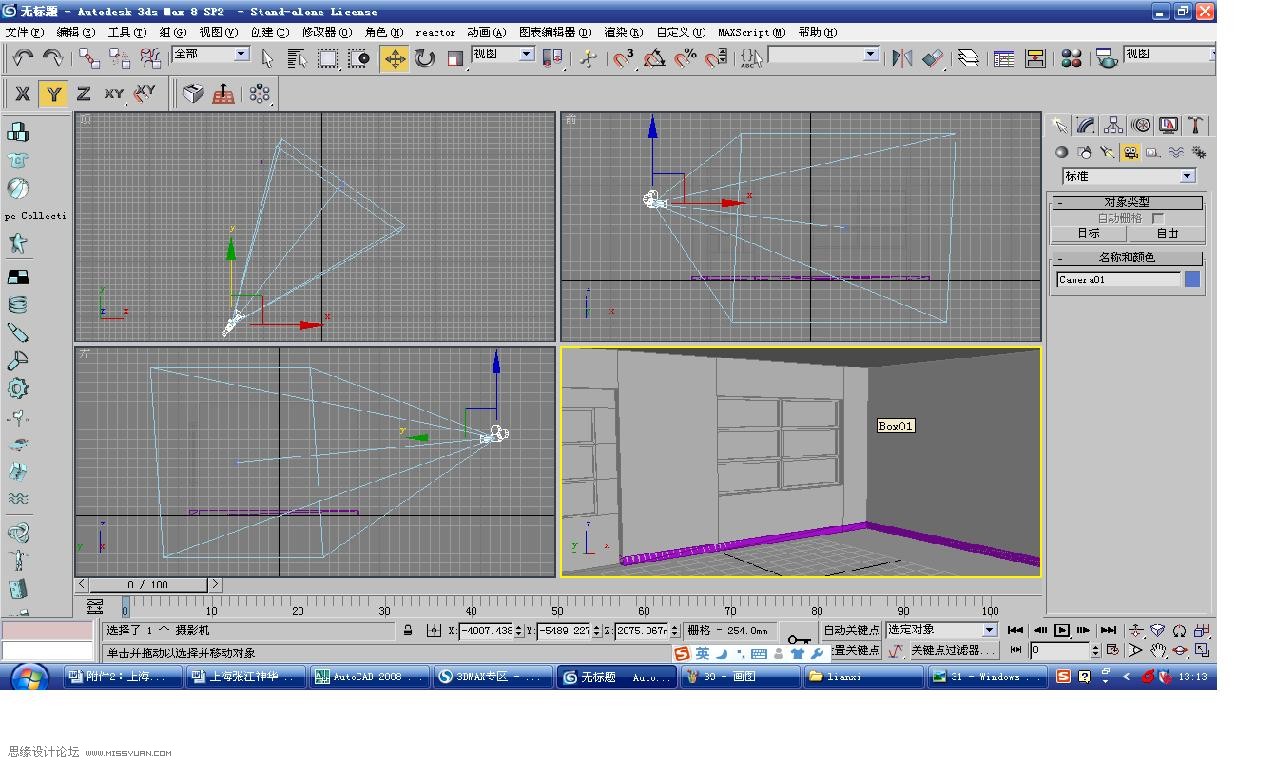This screenshot has height=768, width=1280.
Task: Toggle the Percent Snap icon
Action: [685, 58]
